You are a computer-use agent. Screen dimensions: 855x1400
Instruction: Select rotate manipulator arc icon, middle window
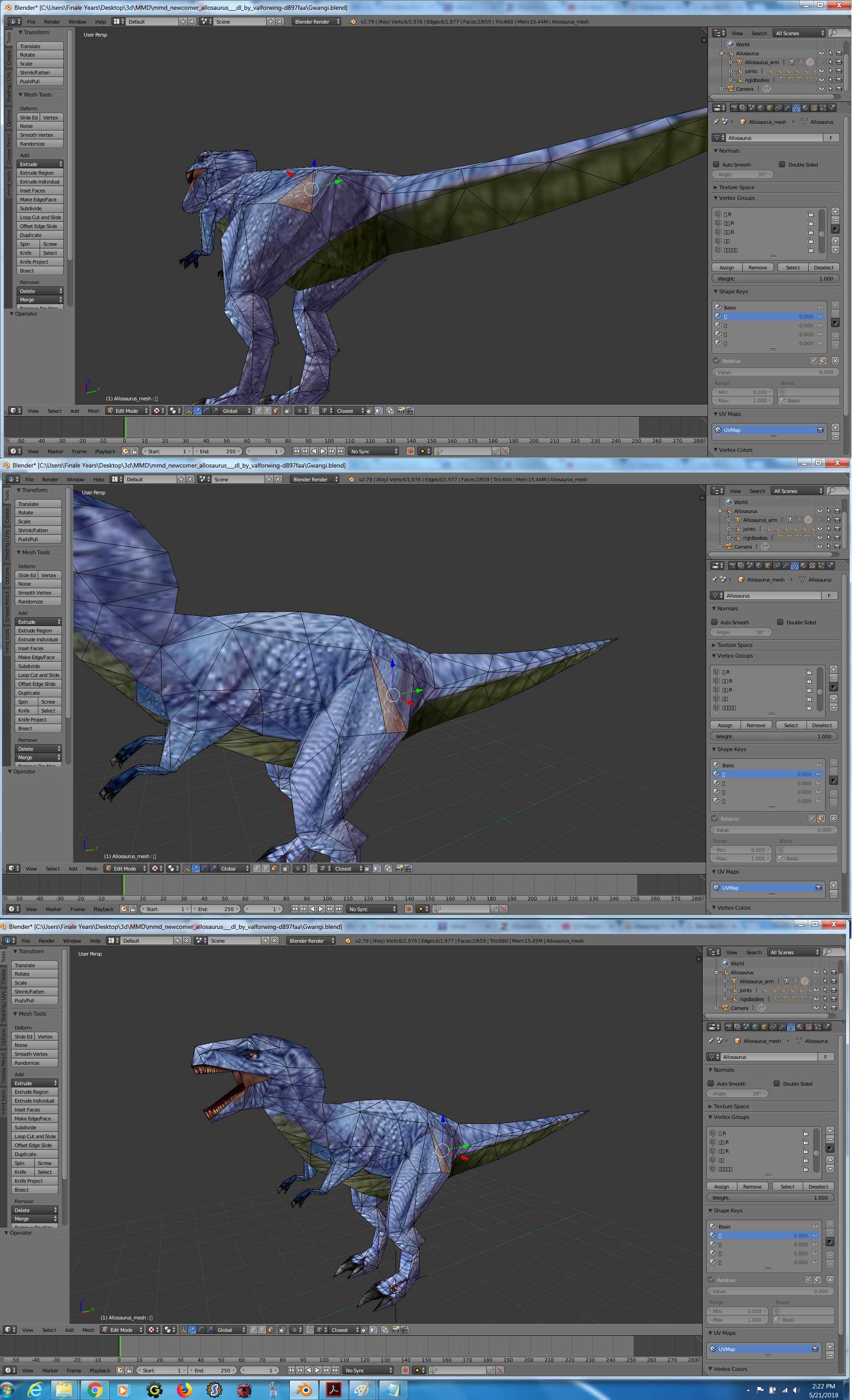(x=204, y=868)
